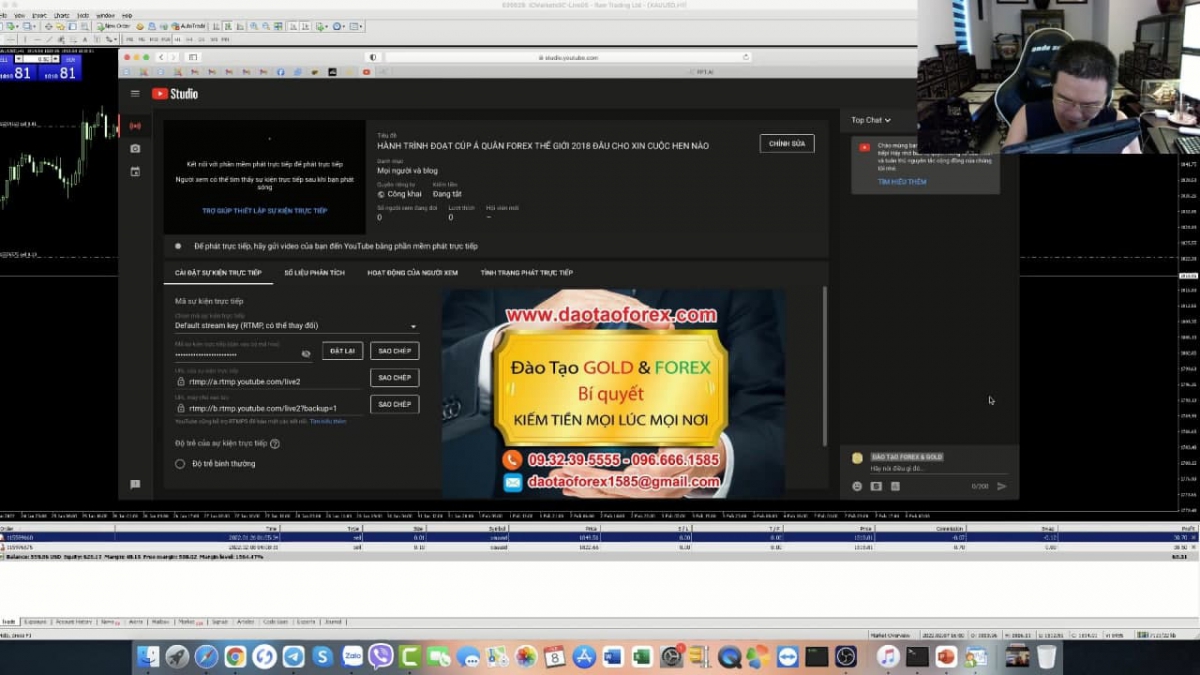This screenshot has width=1200, height=675.
Task: Open the Charts menu in MetaTrader
Action: (x=61, y=16)
